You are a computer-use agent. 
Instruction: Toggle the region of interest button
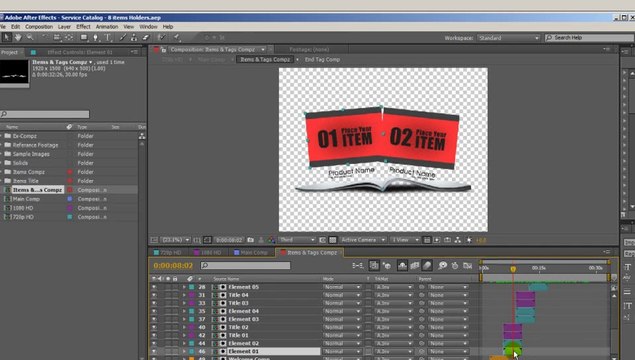pos(322,240)
